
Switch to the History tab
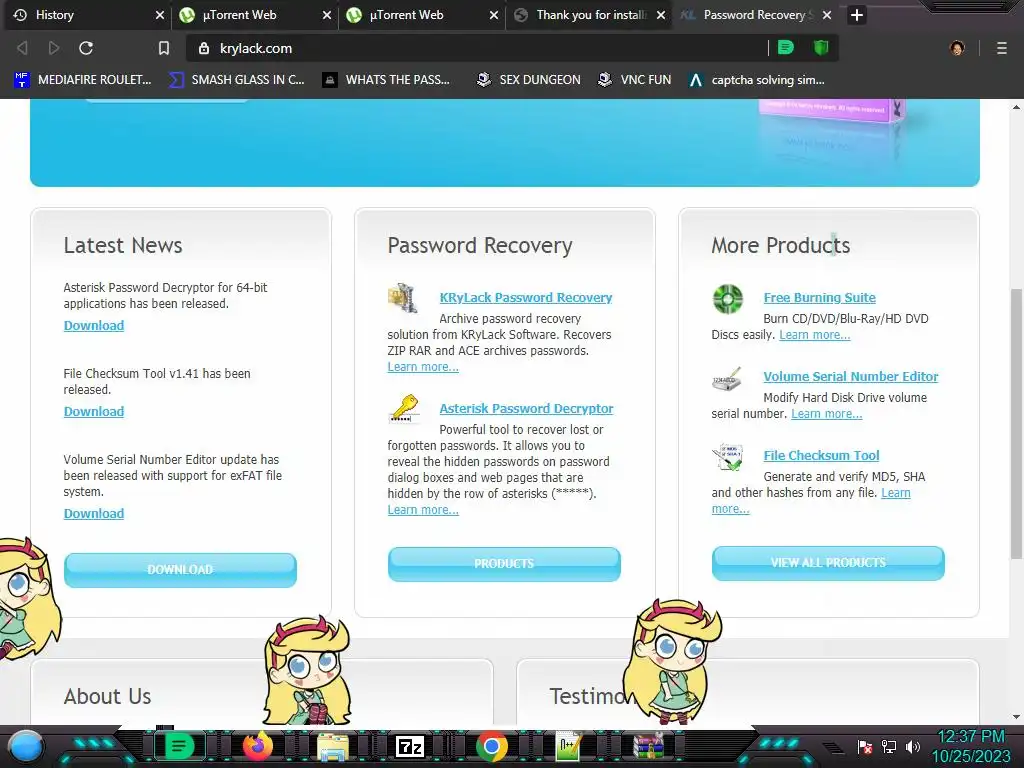tap(88, 15)
